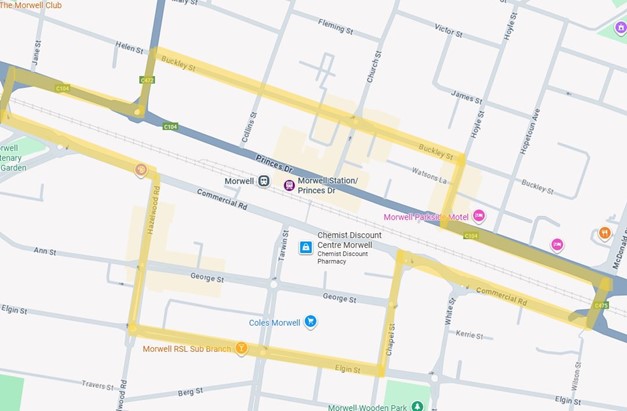Select the purple Morwell Station/Princes Dr bus icon
This screenshot has width=627, height=411.
[289, 185]
